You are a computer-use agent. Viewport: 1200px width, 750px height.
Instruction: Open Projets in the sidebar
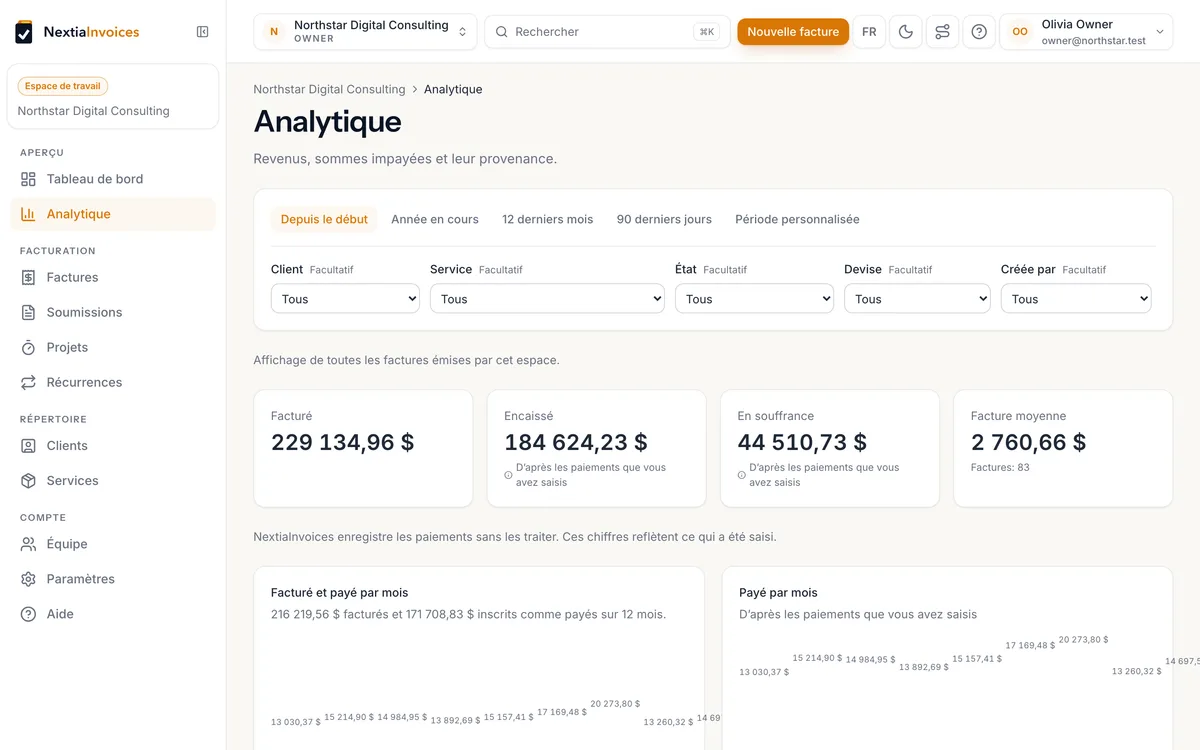coord(113,347)
